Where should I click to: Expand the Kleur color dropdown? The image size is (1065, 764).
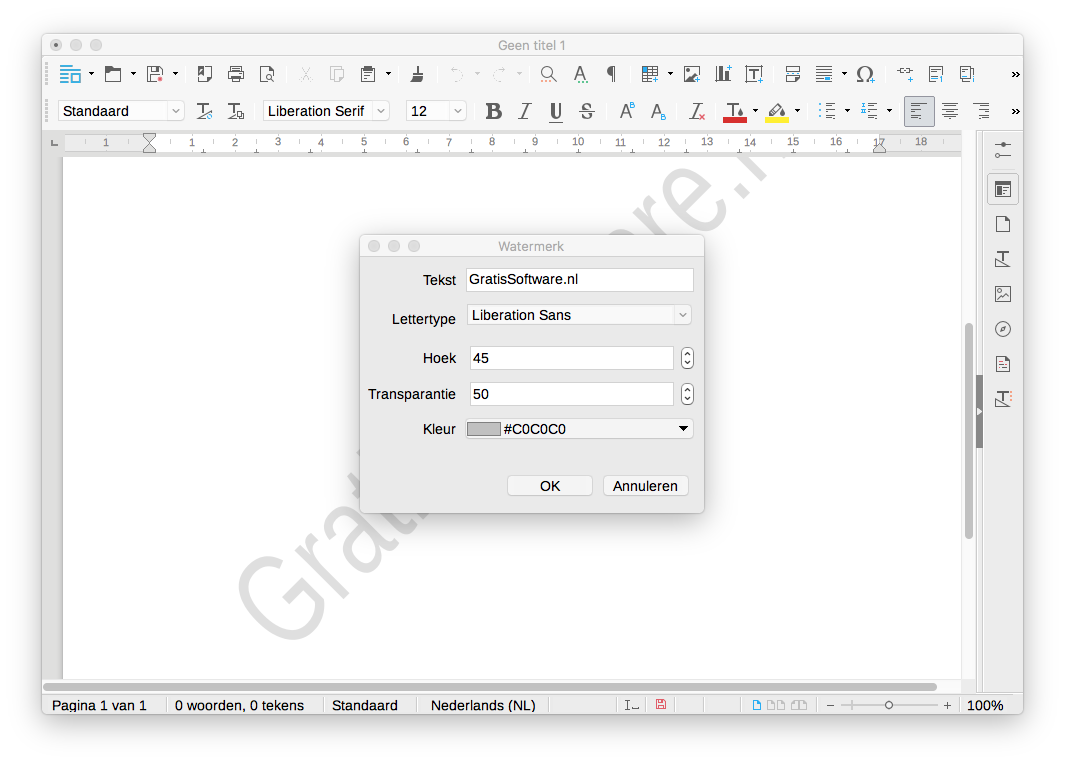coord(684,429)
